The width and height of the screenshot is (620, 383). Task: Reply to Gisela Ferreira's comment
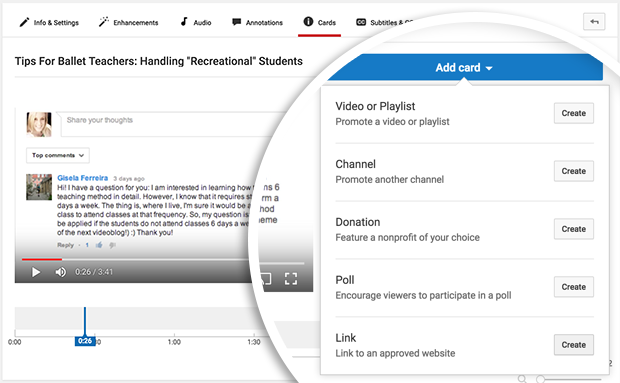point(65,245)
